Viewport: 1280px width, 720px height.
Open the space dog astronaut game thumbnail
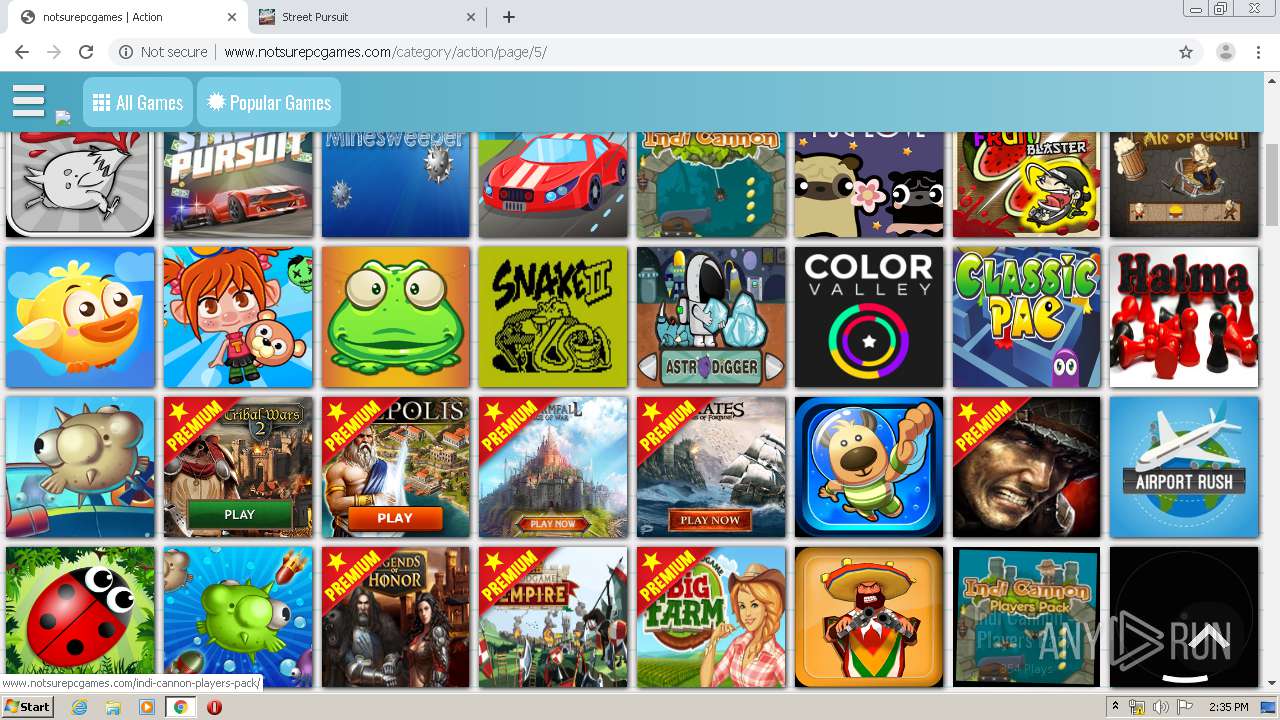click(x=869, y=467)
